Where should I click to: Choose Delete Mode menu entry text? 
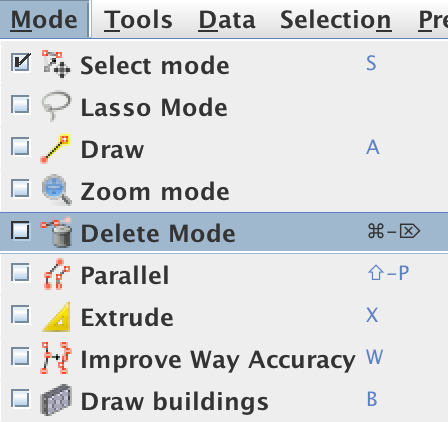click(x=158, y=233)
